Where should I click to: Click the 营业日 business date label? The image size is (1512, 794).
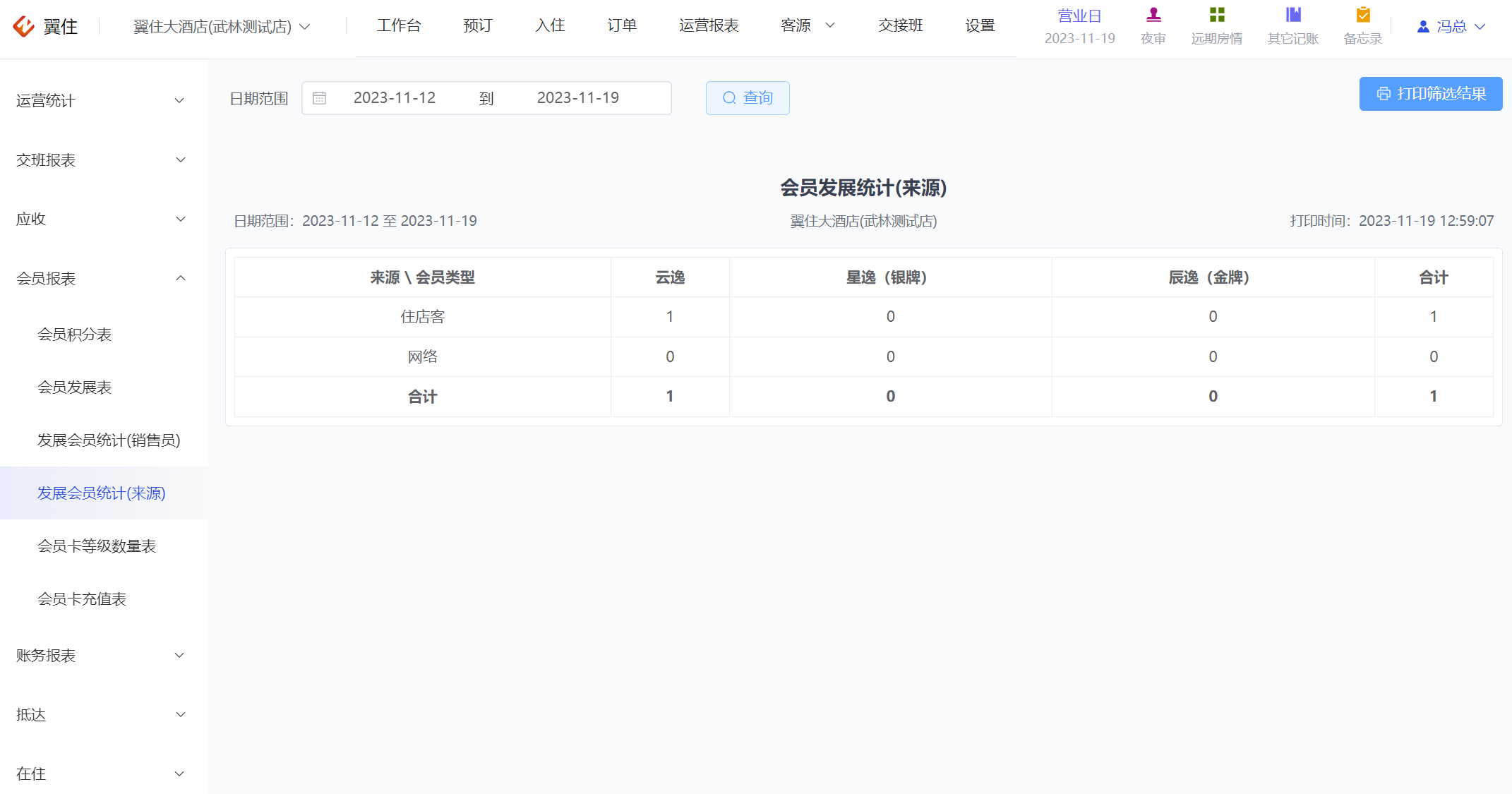1079,16
